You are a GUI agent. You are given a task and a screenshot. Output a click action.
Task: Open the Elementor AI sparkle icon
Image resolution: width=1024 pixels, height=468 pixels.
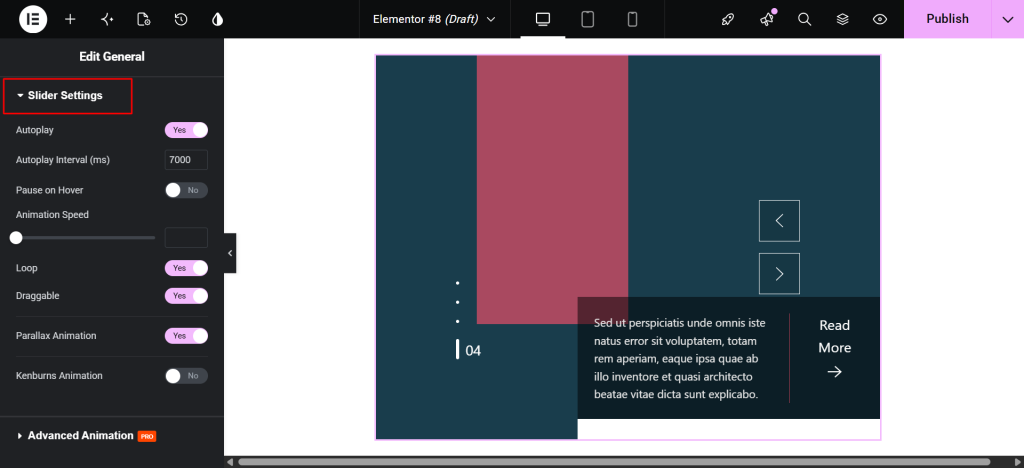click(107, 20)
